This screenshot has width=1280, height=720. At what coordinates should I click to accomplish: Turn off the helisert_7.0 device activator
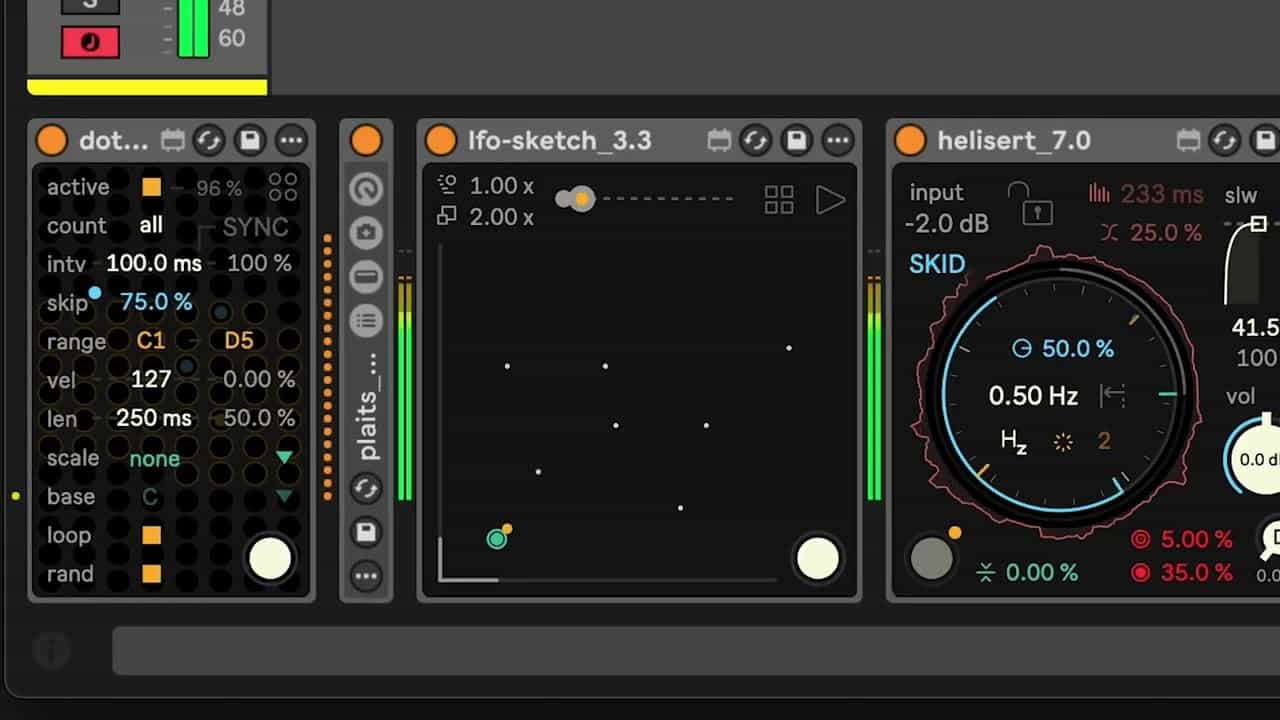(x=910, y=141)
